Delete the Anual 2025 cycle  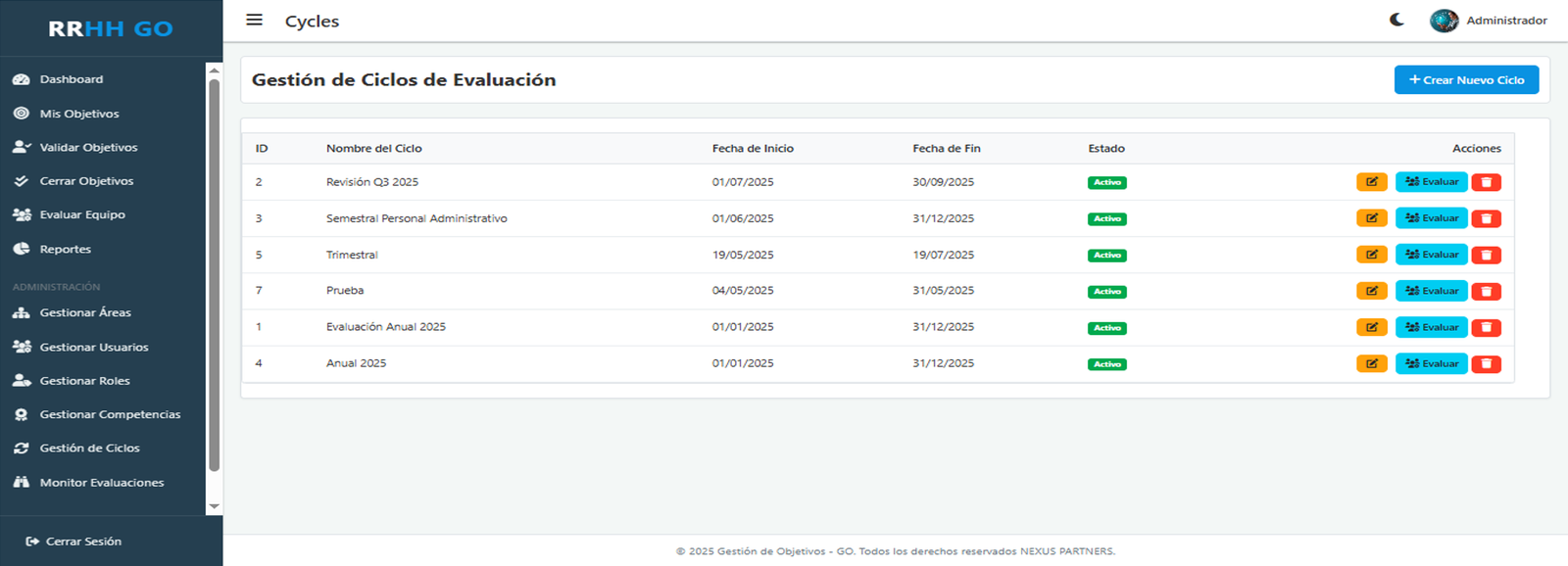(x=1486, y=363)
